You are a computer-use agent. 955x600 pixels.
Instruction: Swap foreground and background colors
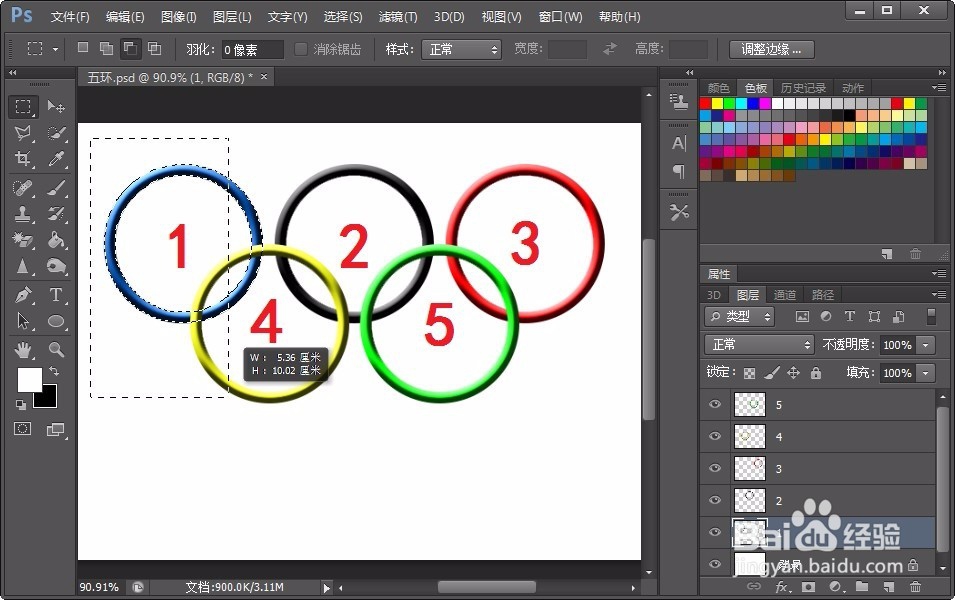point(54,371)
